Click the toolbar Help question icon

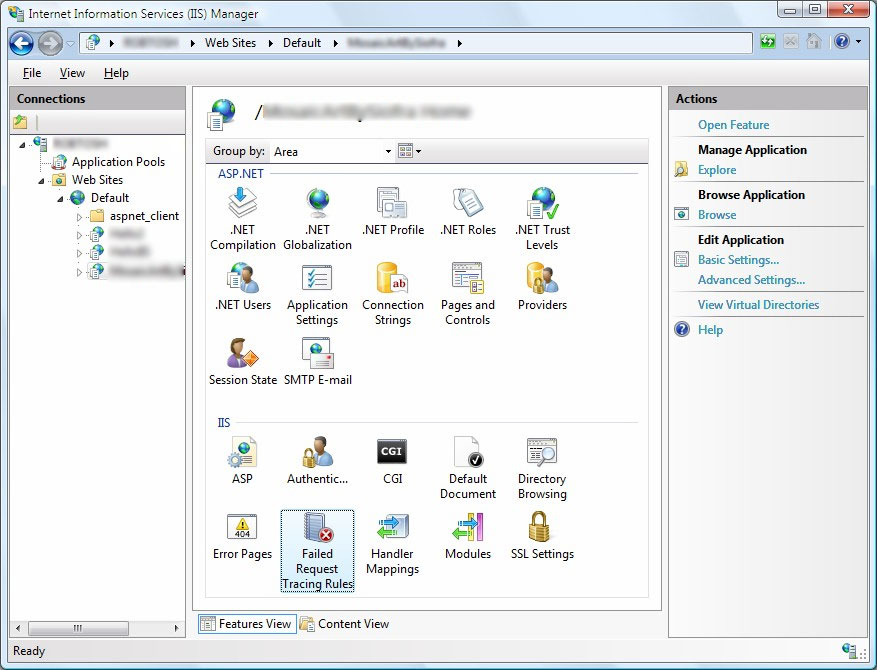(x=842, y=41)
